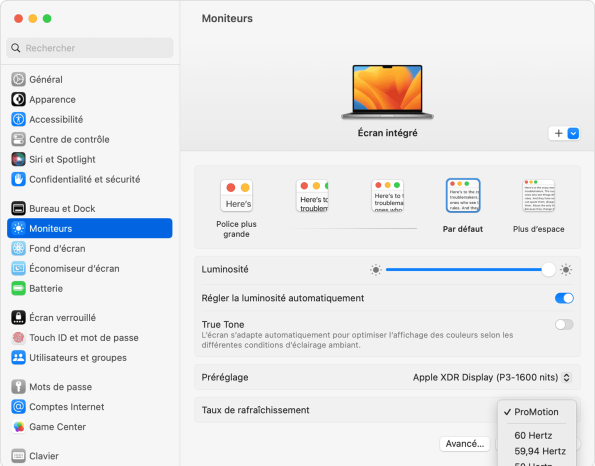Viewport: 595px width, 466px height.
Task: Click Comptes Internet at-sign icon
Action: point(18,407)
